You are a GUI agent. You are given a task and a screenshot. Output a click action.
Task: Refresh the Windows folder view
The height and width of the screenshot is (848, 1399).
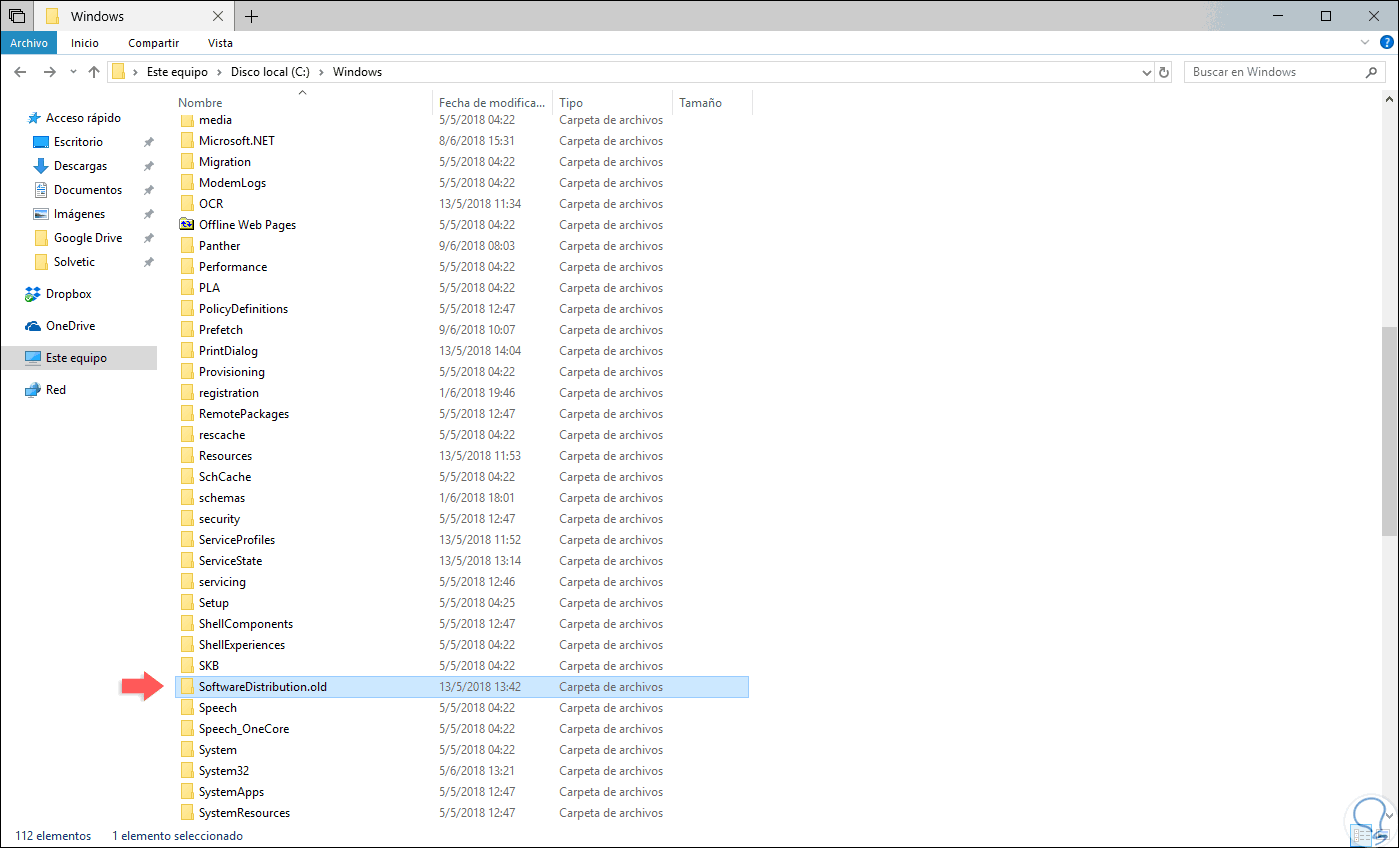[1164, 72]
